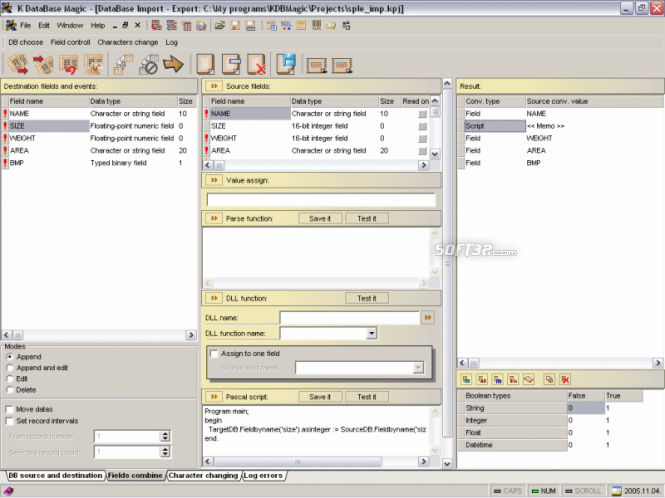Enable the Set record intervals checkbox
This screenshot has height=498, width=665.
[x=9, y=421]
